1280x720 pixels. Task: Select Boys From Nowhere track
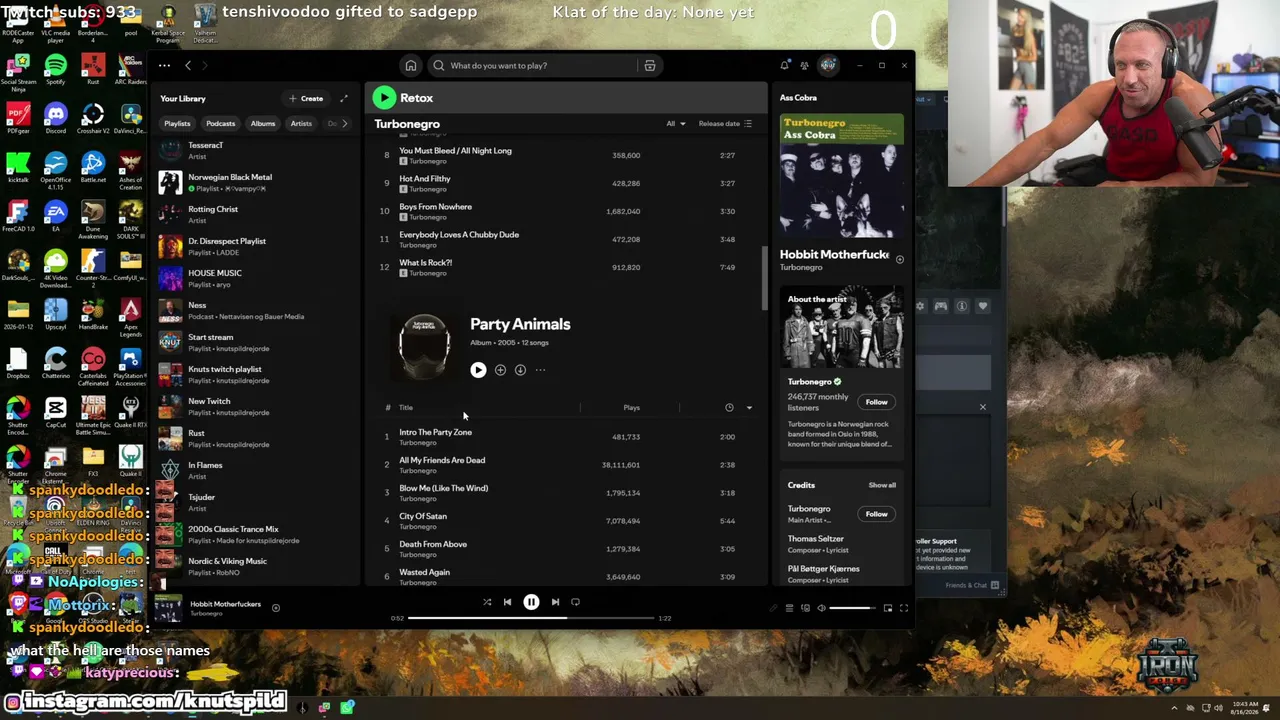point(565,211)
